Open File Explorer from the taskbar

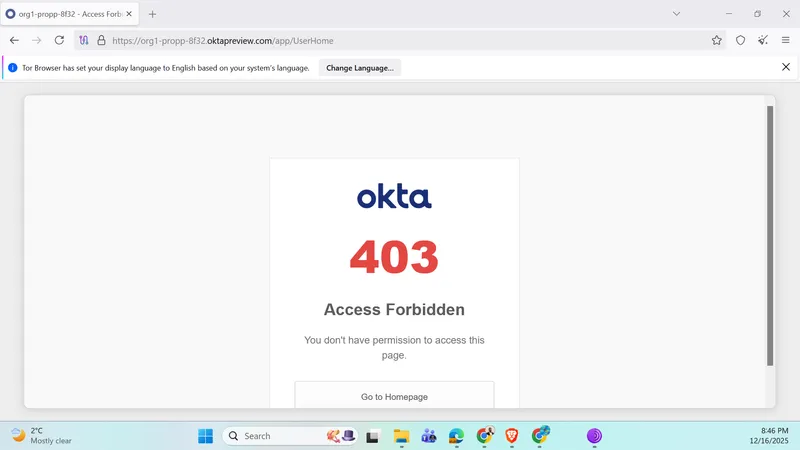click(401, 436)
